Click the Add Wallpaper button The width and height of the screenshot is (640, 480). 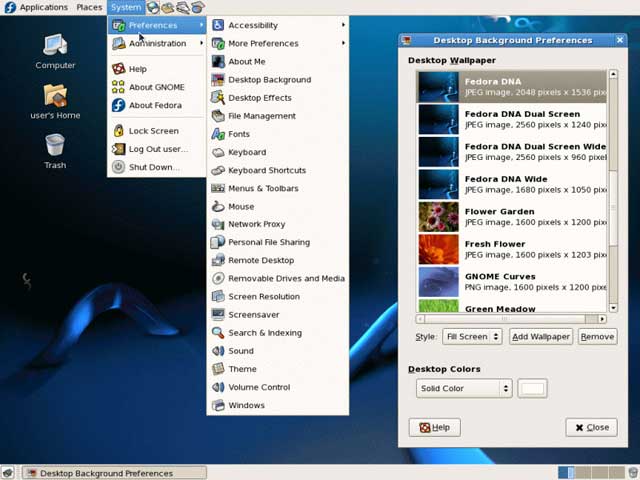[x=541, y=337]
